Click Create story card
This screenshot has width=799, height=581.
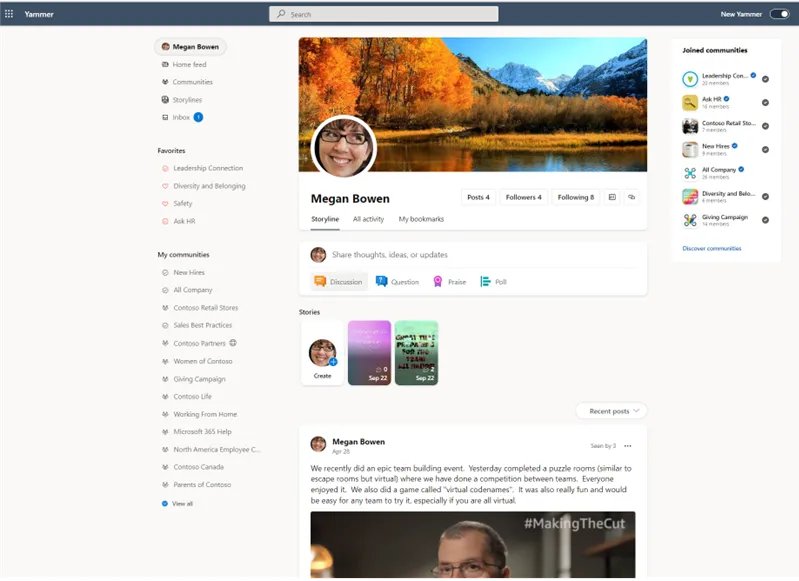(x=323, y=353)
